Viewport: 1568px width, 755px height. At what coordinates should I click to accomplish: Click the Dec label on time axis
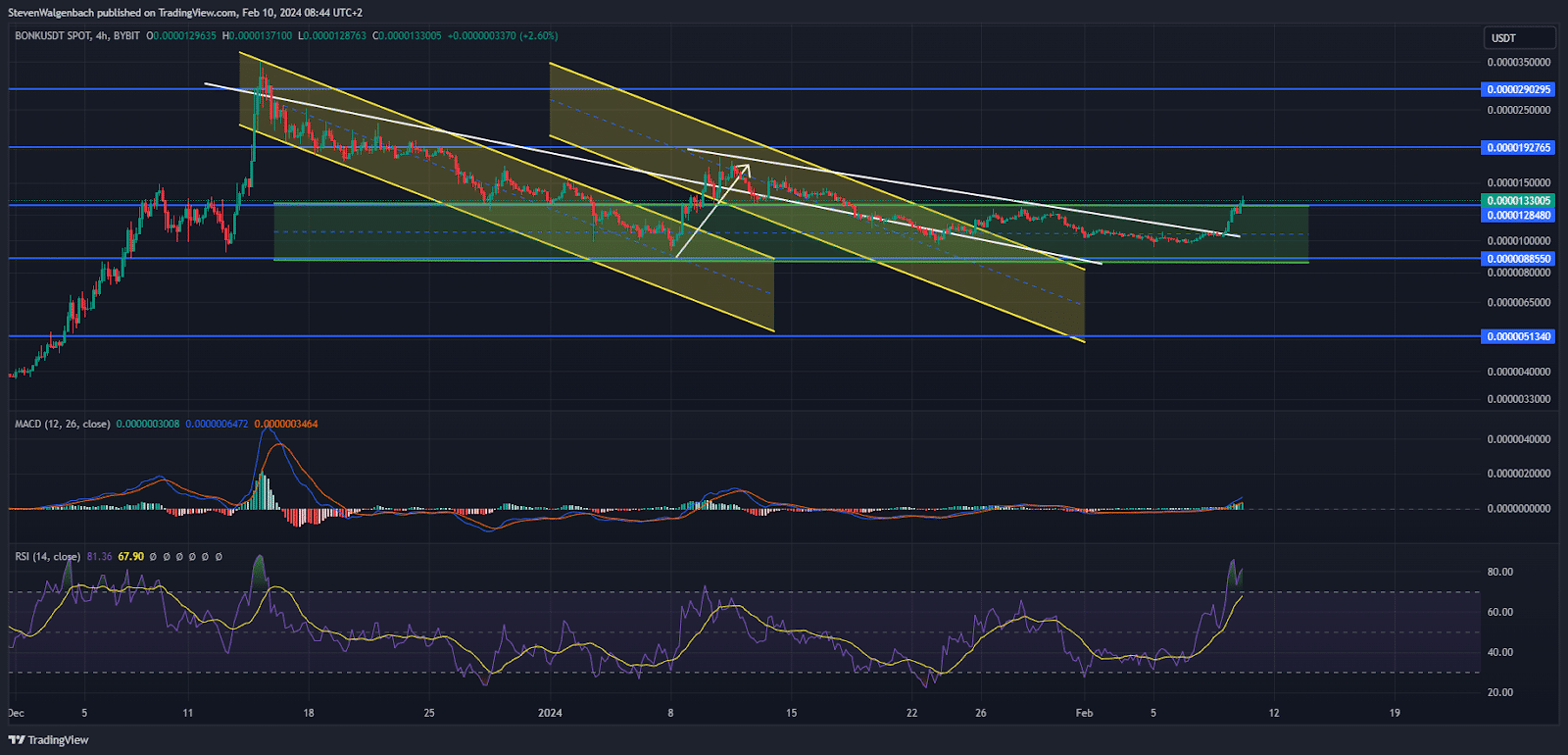tap(16, 713)
